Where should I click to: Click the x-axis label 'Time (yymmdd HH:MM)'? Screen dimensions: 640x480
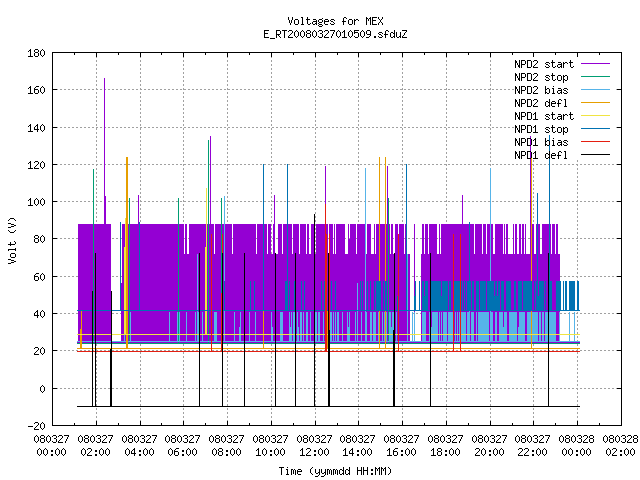tap(335, 471)
